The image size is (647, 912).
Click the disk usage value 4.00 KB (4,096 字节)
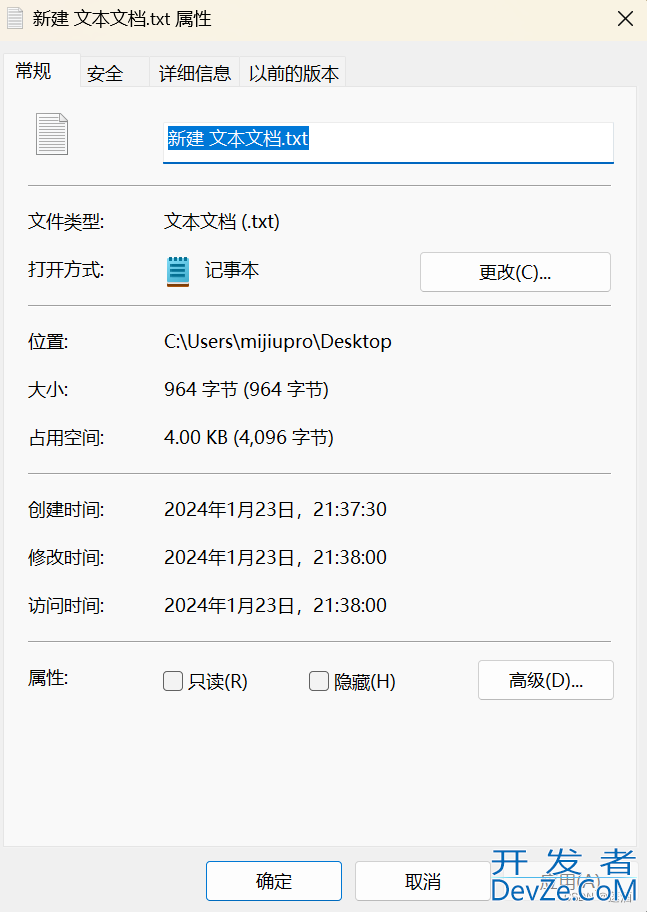248,437
